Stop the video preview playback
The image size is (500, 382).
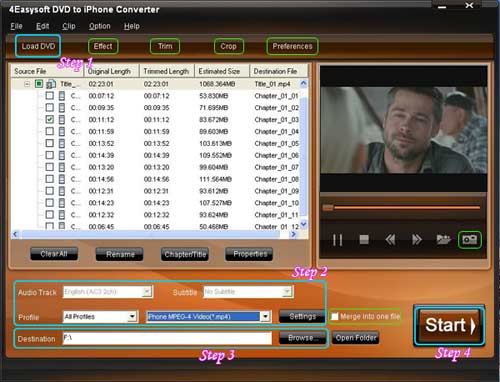pyautogui.click(x=364, y=240)
